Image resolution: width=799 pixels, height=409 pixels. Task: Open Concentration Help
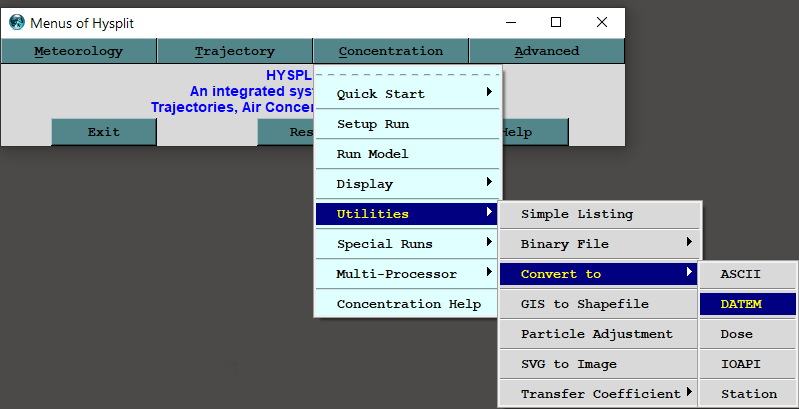pyautogui.click(x=407, y=304)
